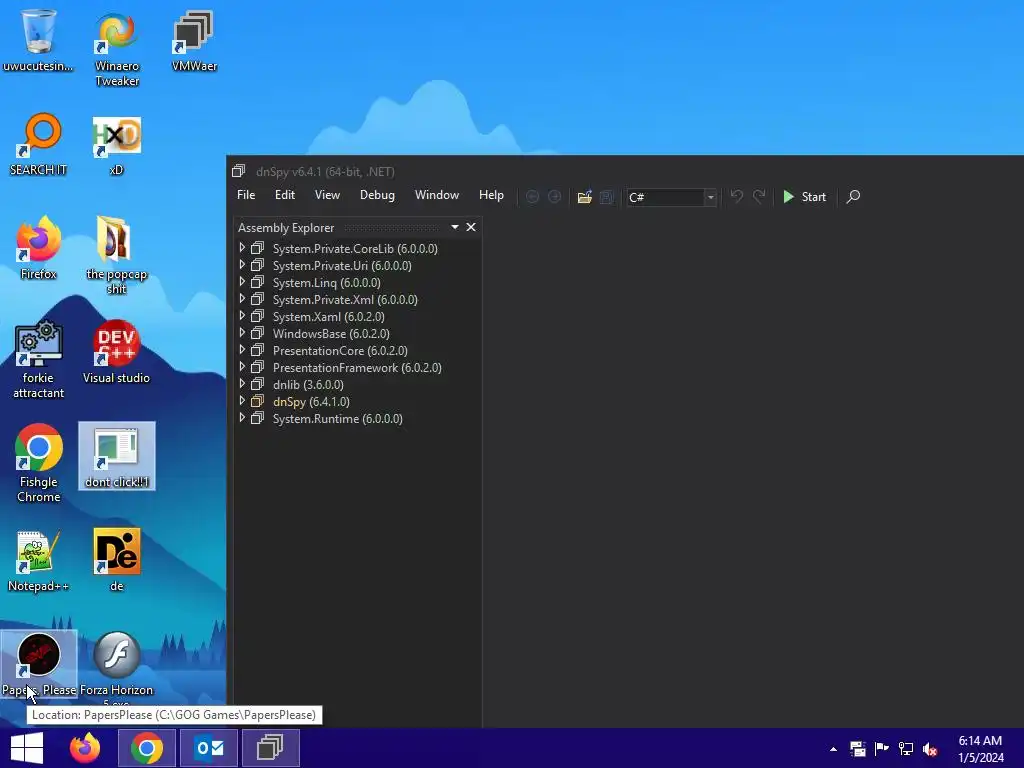Click the network tray icon
This screenshot has width=1024, height=768.
(906, 749)
